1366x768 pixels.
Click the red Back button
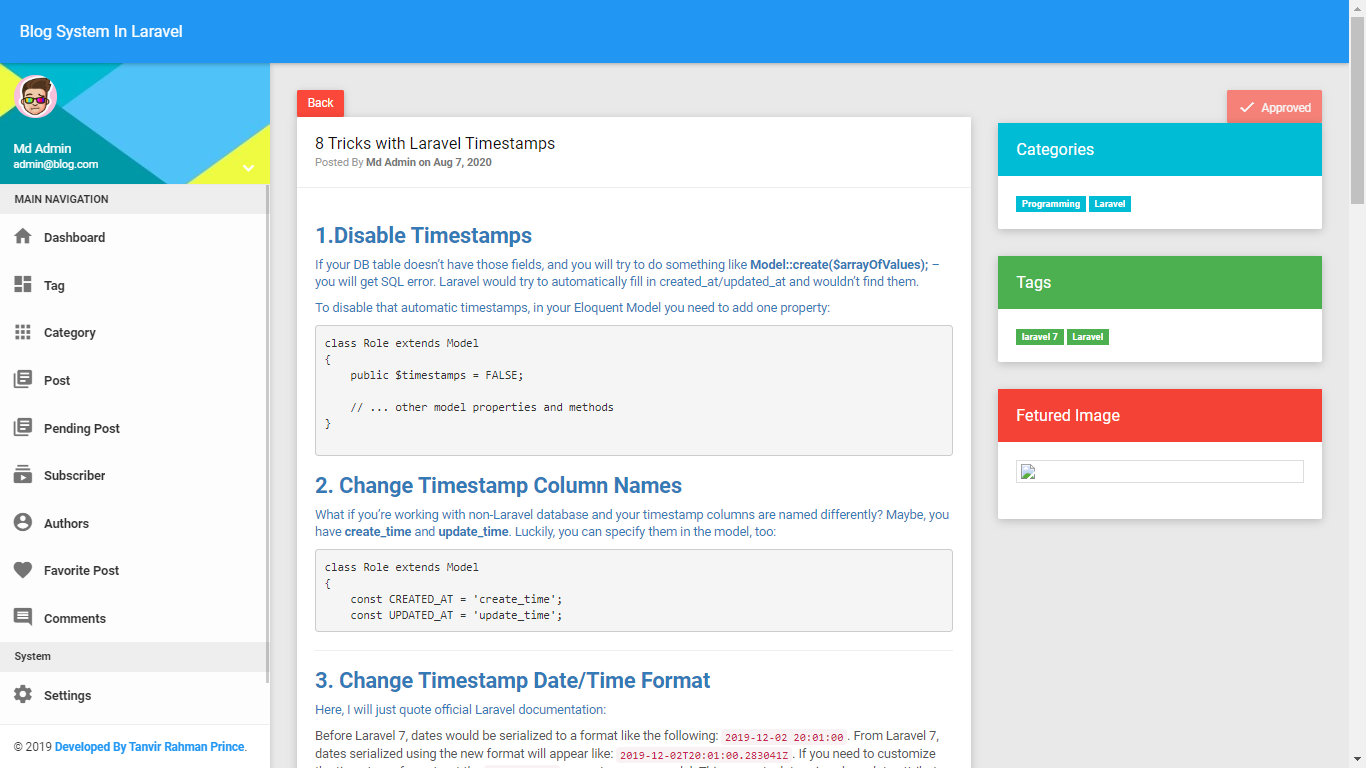point(320,103)
